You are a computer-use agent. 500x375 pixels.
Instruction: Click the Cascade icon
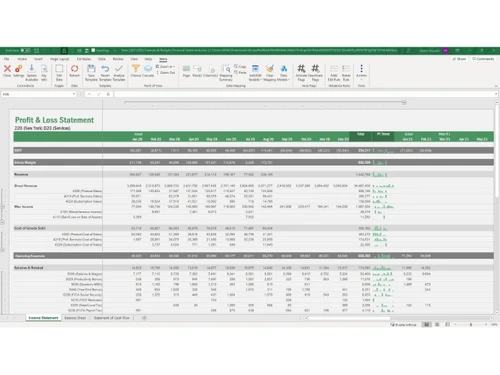[x=148, y=69]
